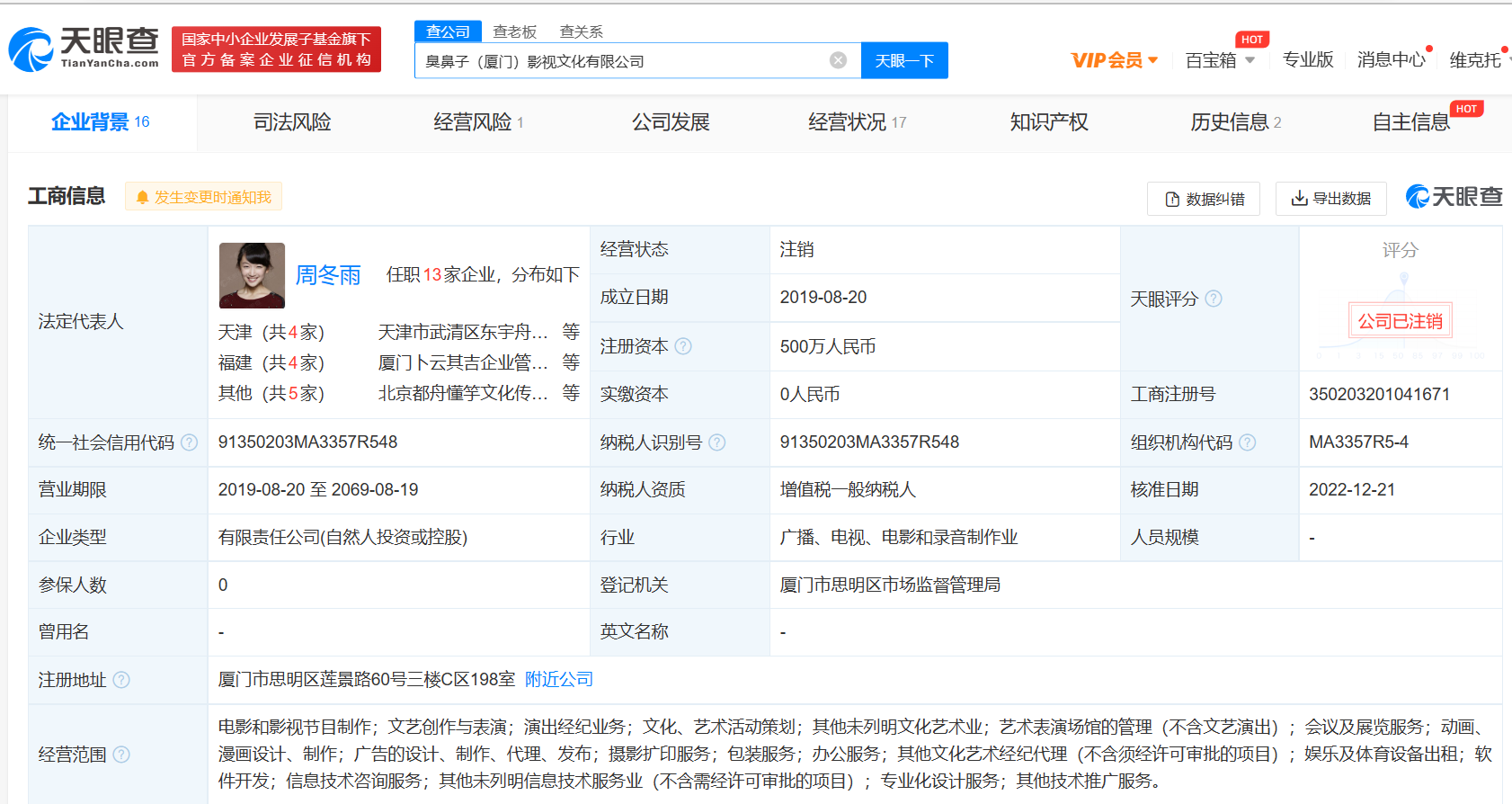Image resolution: width=1512 pixels, height=804 pixels.
Task: Open 天津市武清区东宇舟 company link
Action: 463,333
